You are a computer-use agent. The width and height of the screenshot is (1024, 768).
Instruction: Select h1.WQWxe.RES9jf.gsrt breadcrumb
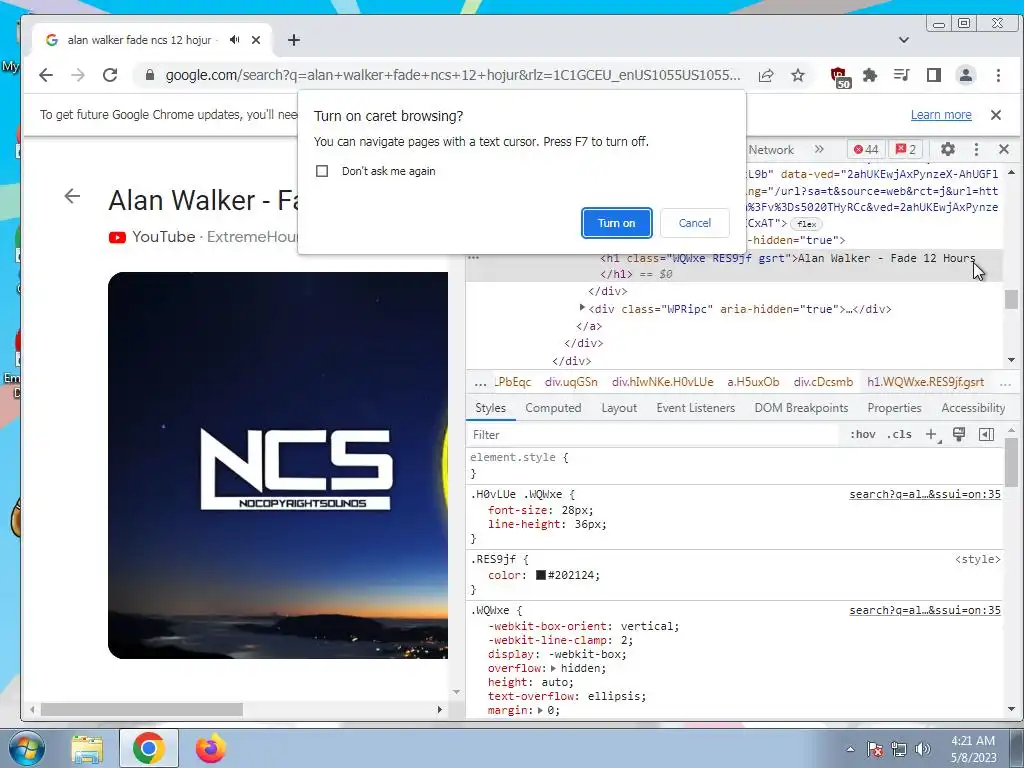click(925, 383)
